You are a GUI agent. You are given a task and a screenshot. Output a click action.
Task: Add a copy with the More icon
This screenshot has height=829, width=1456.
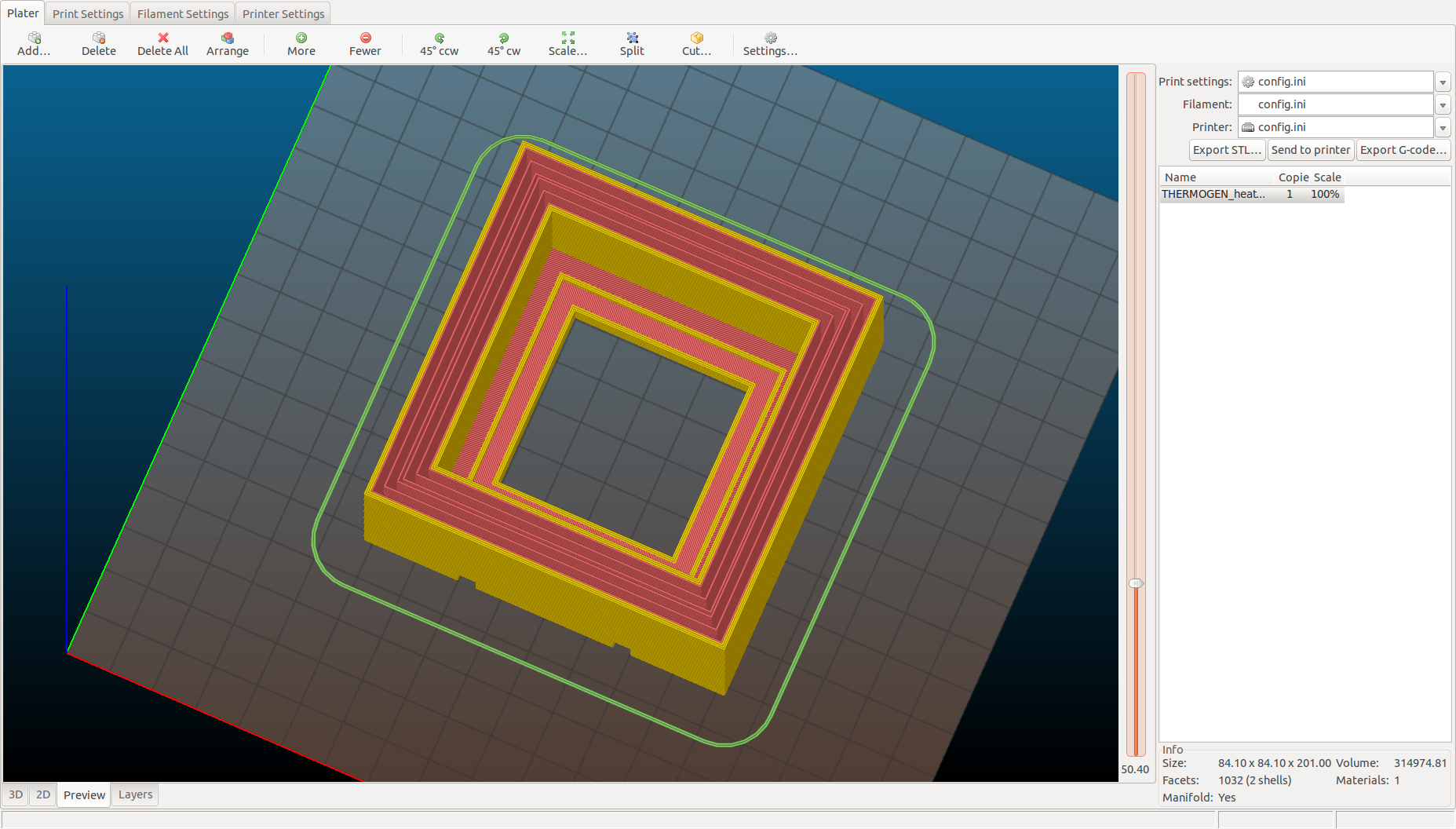pyautogui.click(x=301, y=38)
